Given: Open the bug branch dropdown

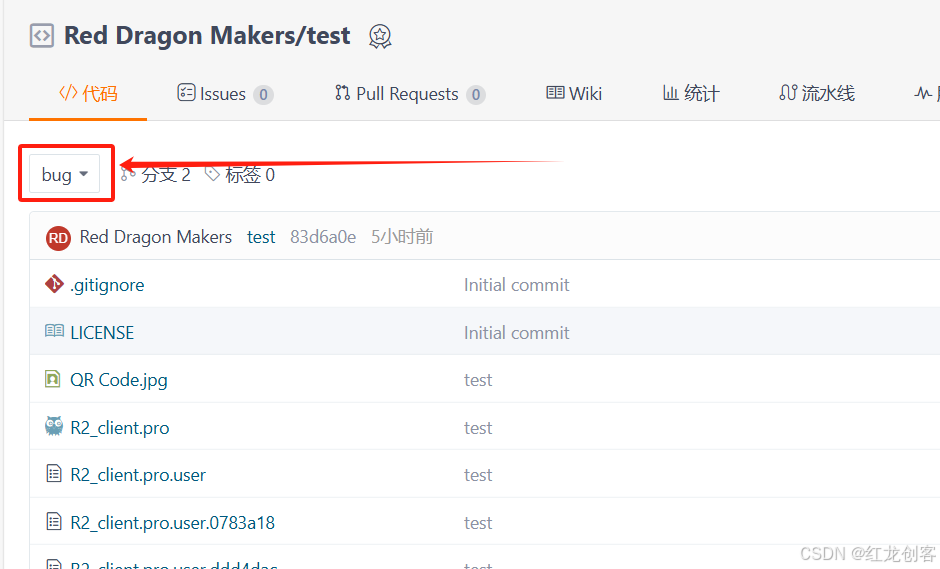Looking at the screenshot, I should tap(65, 174).
